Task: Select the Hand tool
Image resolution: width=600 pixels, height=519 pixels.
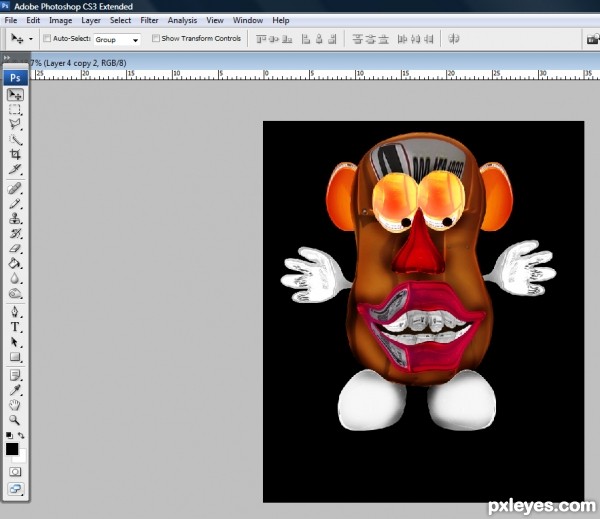Action: (x=15, y=405)
